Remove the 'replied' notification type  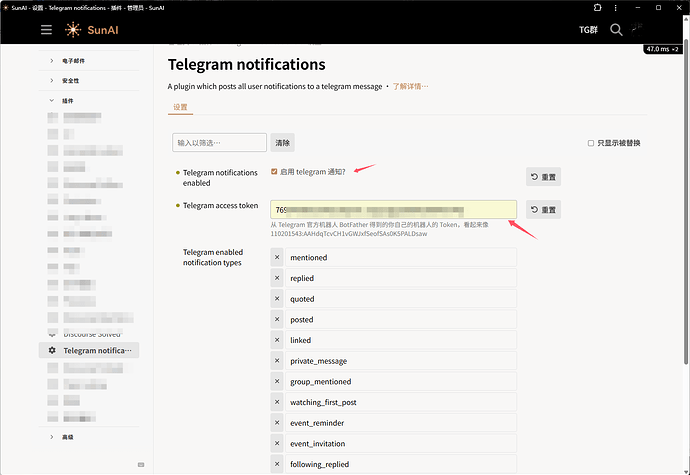click(x=277, y=278)
